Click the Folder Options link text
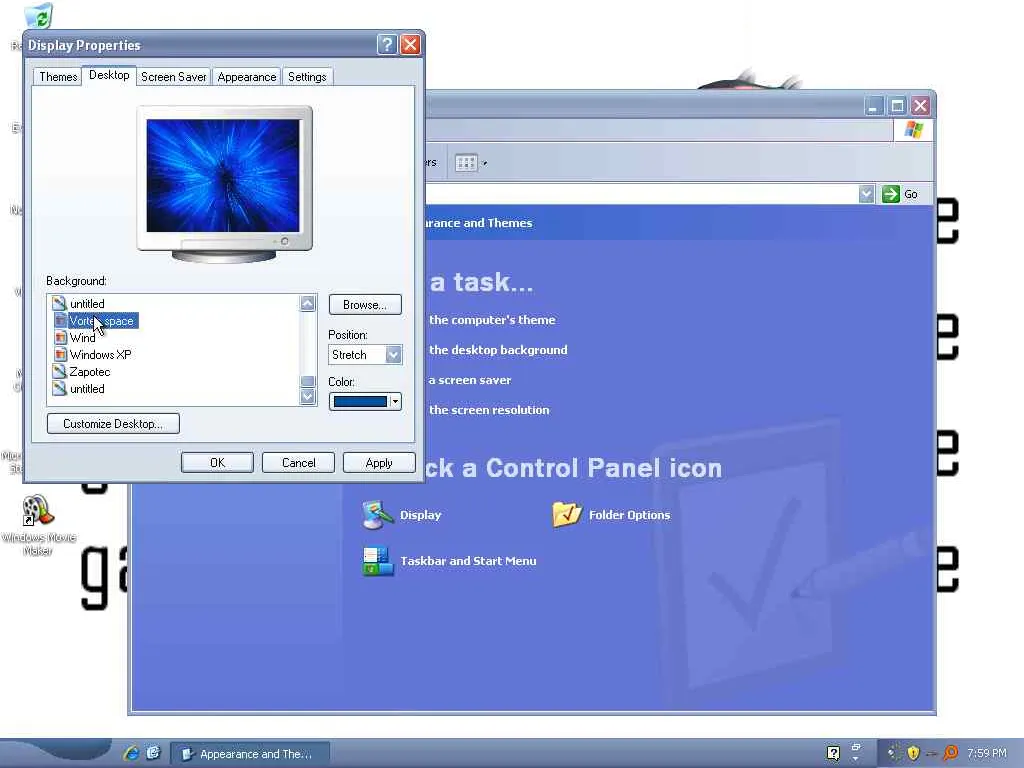1024x768 pixels. click(630, 515)
